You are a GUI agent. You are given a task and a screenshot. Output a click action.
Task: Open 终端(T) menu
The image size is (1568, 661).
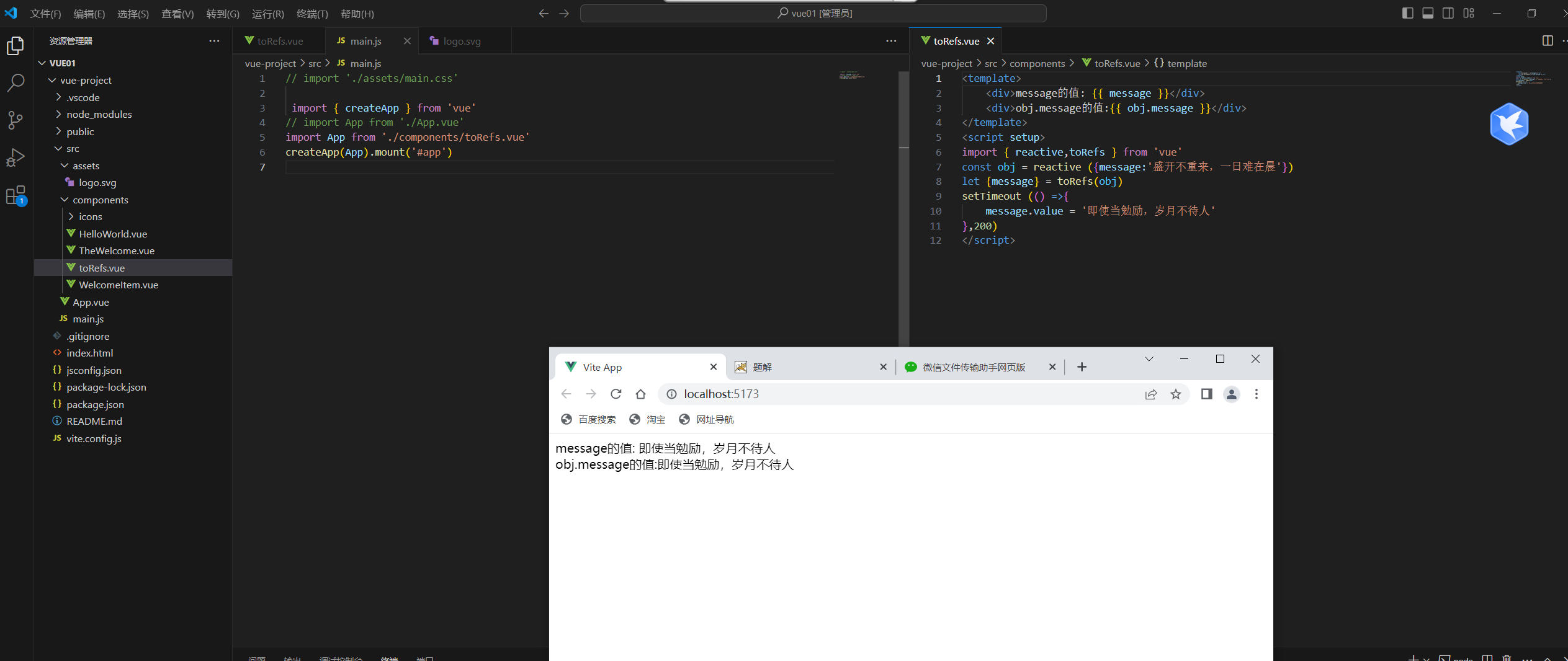(312, 14)
